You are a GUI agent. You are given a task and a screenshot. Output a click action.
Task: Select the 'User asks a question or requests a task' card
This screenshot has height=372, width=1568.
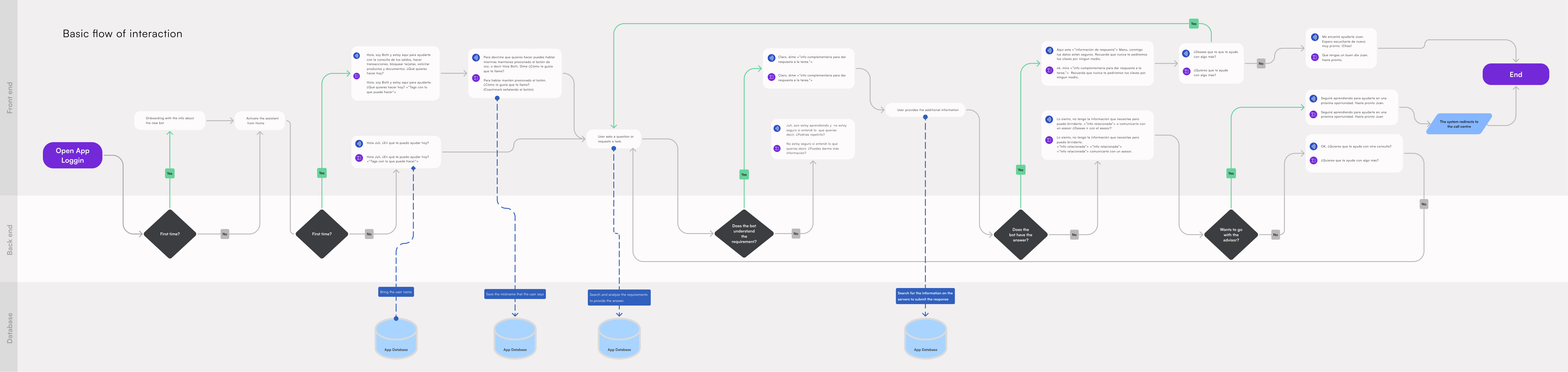pyautogui.click(x=614, y=139)
